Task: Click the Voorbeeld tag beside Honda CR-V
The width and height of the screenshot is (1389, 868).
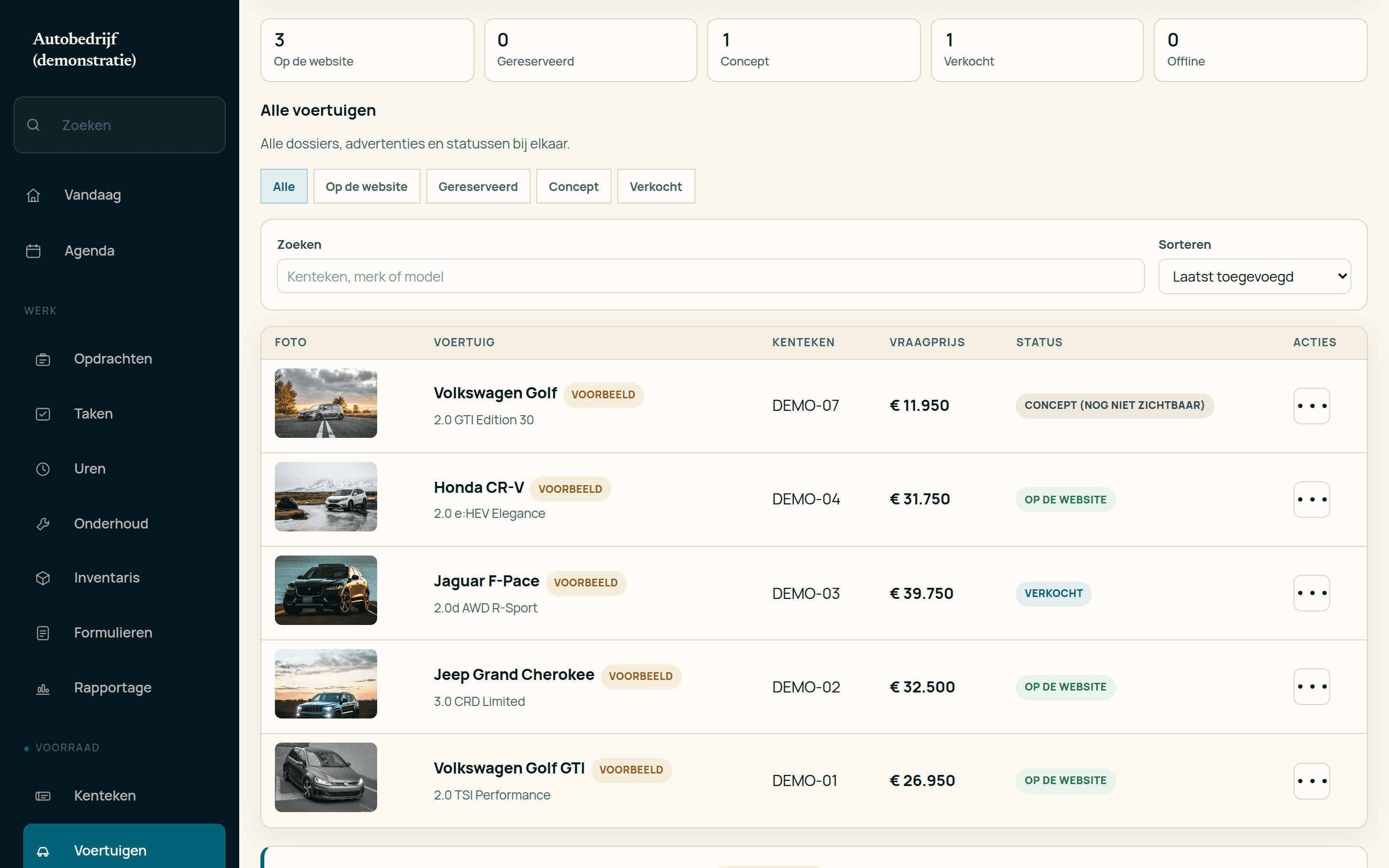Action: point(570,489)
